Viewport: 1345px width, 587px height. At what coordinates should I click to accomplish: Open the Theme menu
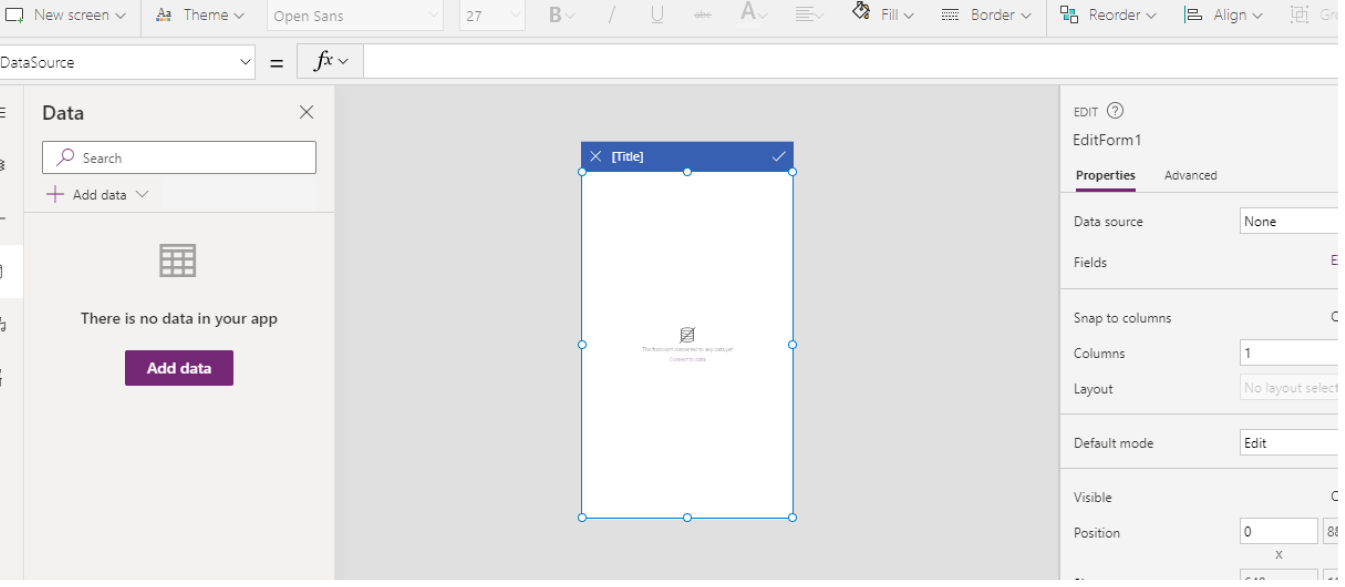[201, 15]
